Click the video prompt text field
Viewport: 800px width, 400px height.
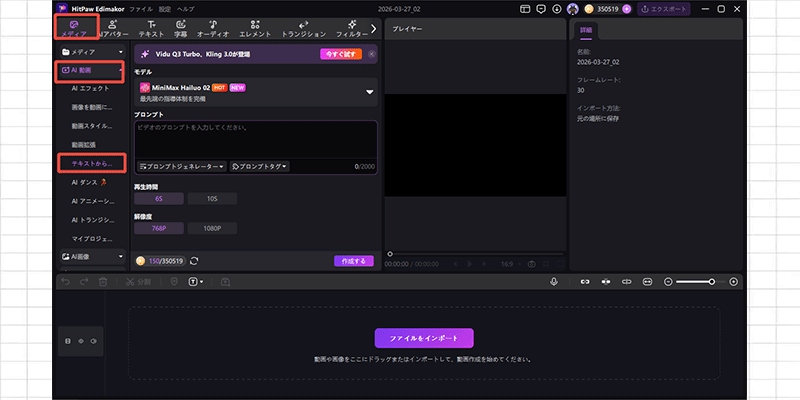tap(256, 139)
